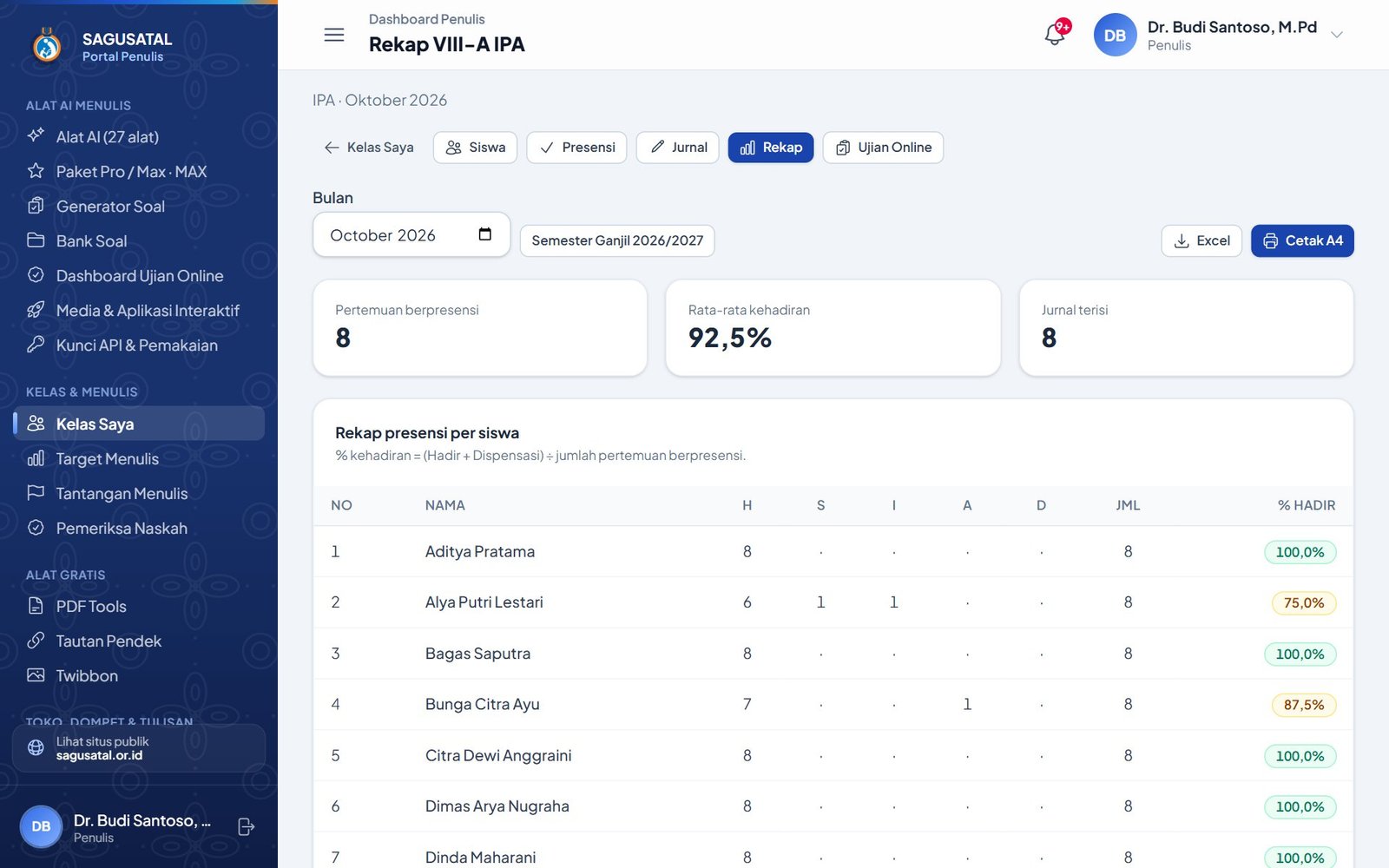The width and height of the screenshot is (1389, 868).
Task: Click the October 2026 month field
Action: coord(411,234)
